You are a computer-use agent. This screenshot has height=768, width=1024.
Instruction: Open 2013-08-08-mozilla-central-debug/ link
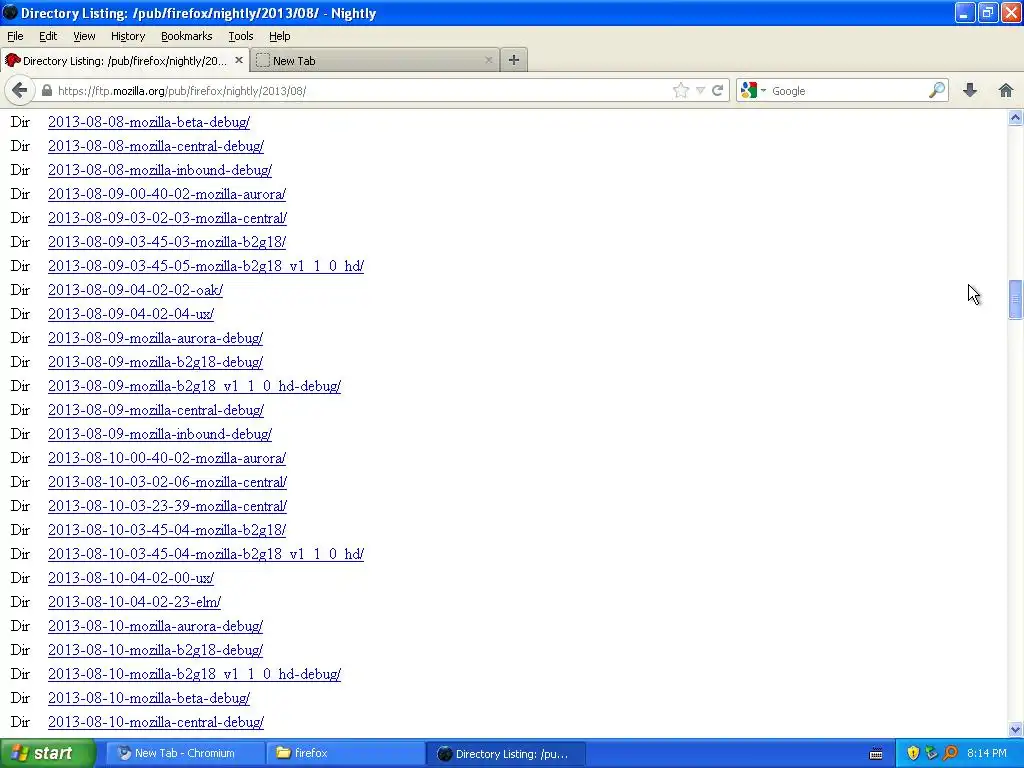click(156, 146)
